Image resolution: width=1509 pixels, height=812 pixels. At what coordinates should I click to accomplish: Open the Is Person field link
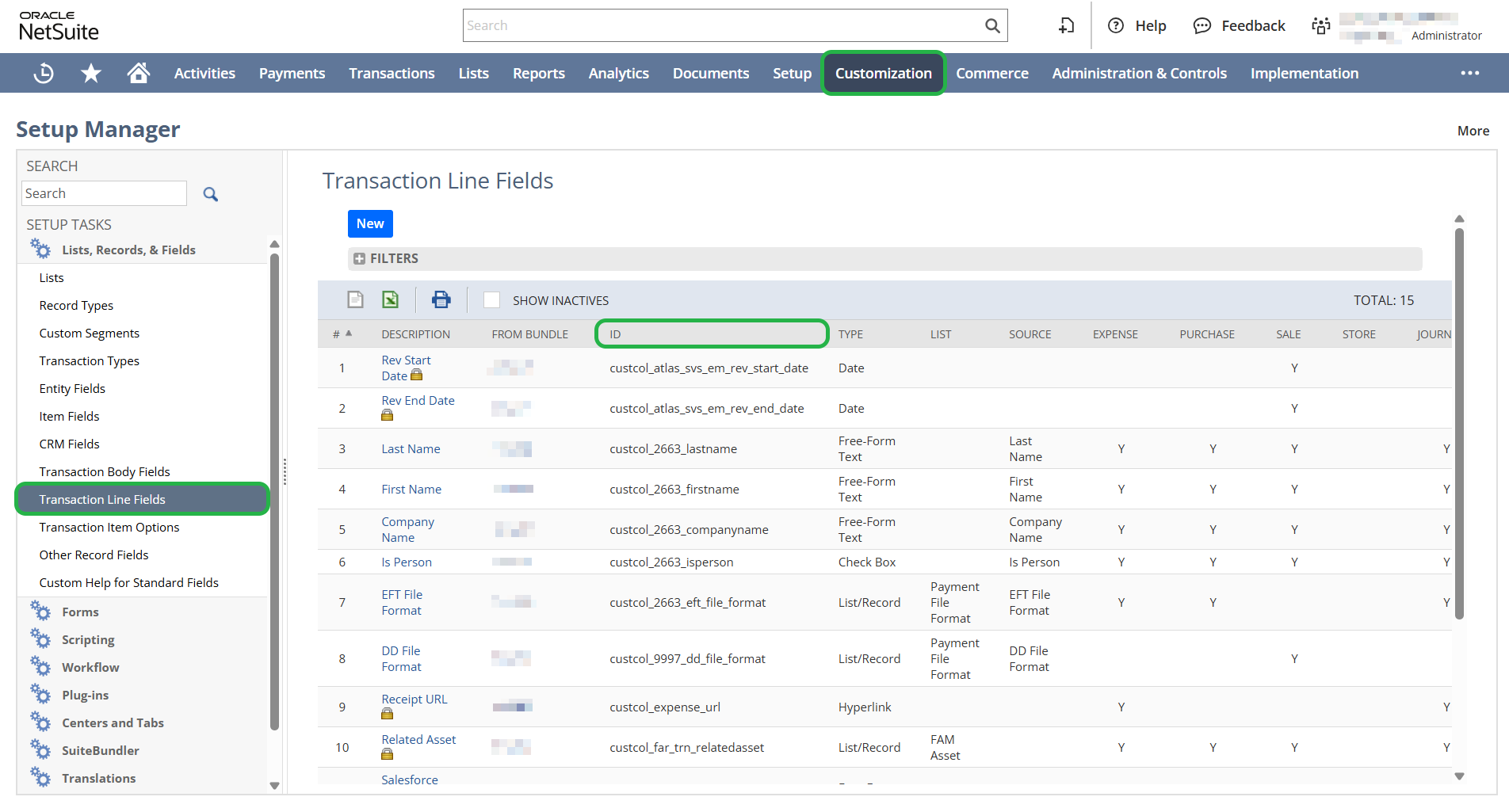tap(407, 562)
